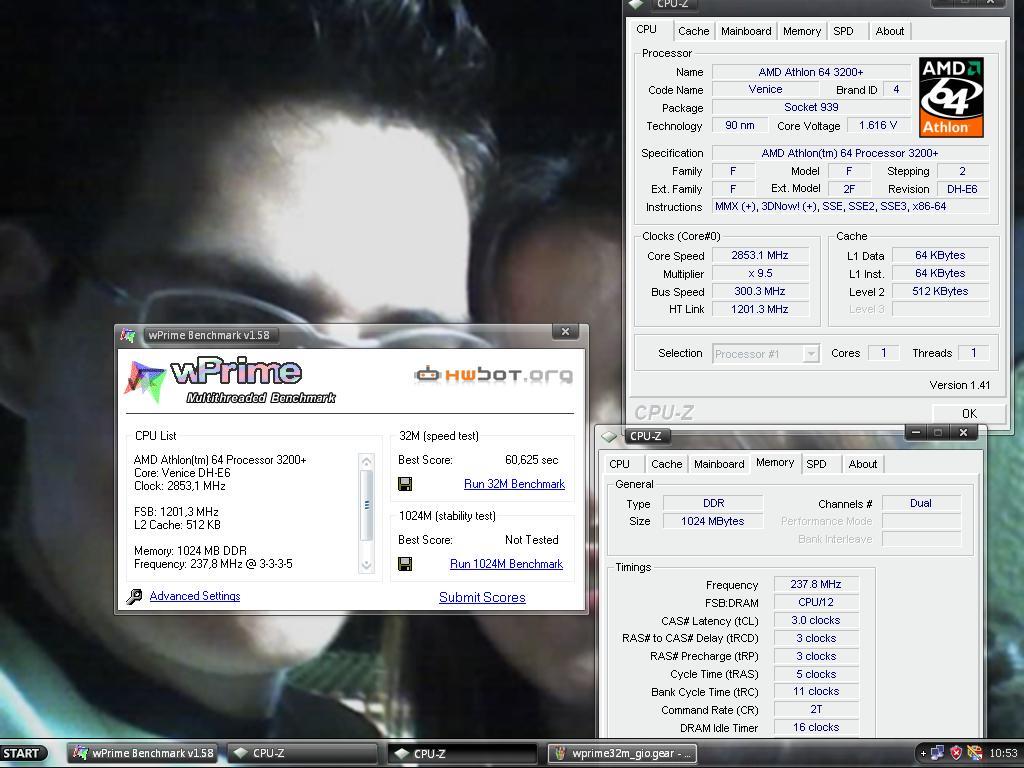Click Level 2 cache value 512 KBytes
This screenshot has width=1024, height=768.
coord(940,291)
